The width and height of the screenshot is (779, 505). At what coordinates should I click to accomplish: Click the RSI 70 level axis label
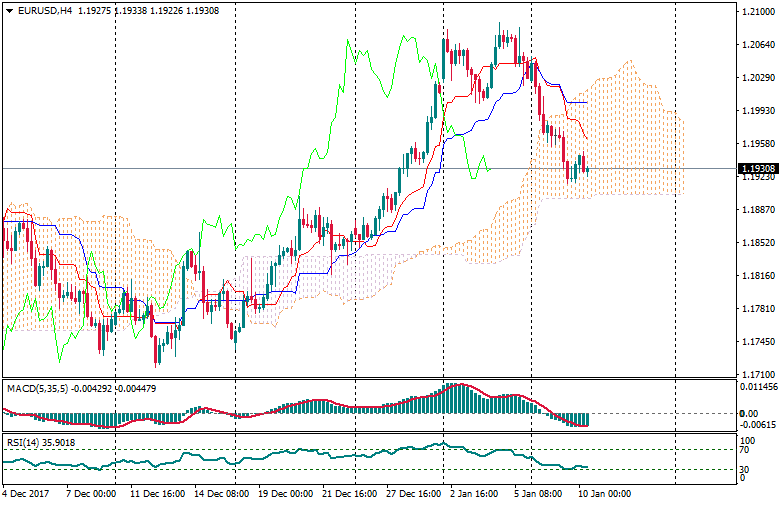click(x=744, y=450)
